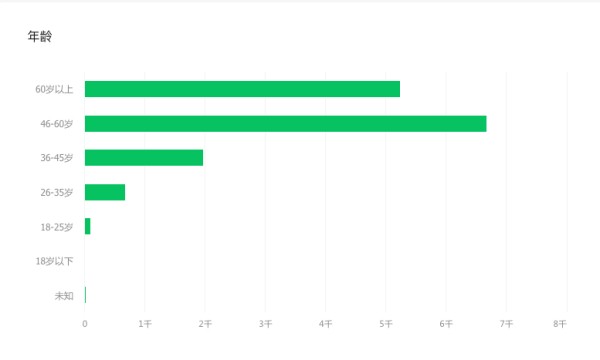Click the 5千 axis tick label
Viewport: 600px width, 360px height.
coord(386,324)
